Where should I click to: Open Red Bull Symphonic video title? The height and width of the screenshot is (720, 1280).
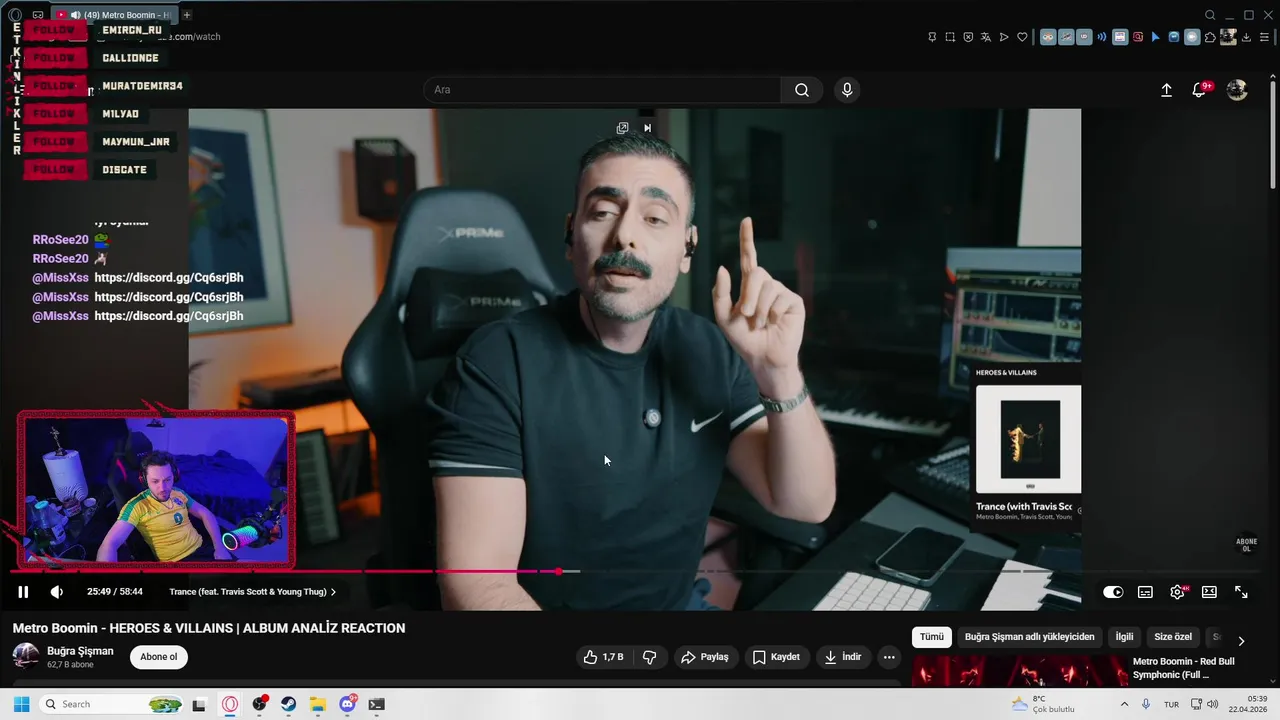1184,668
